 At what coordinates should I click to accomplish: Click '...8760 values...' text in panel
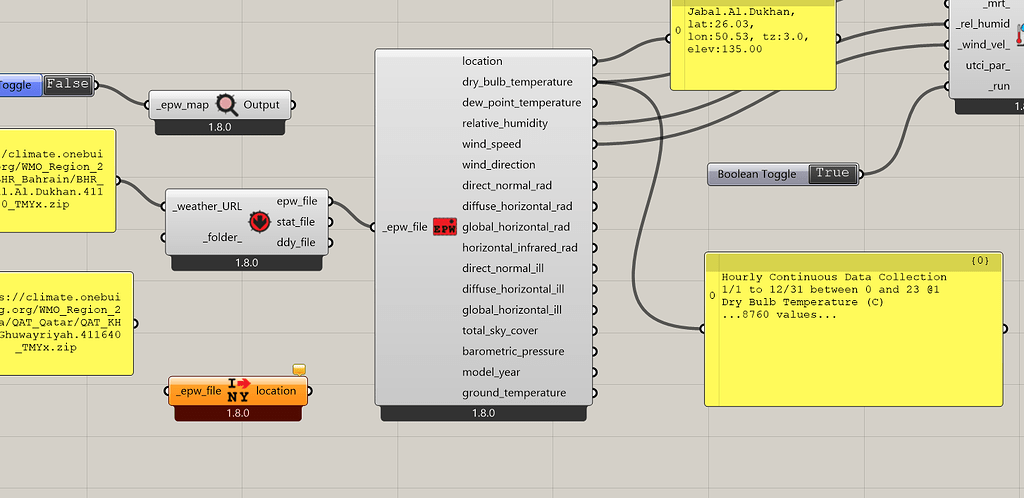(778, 315)
